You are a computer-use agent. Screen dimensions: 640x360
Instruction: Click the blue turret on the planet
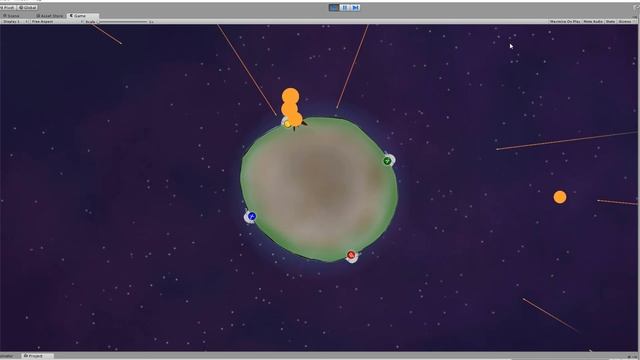point(251,217)
